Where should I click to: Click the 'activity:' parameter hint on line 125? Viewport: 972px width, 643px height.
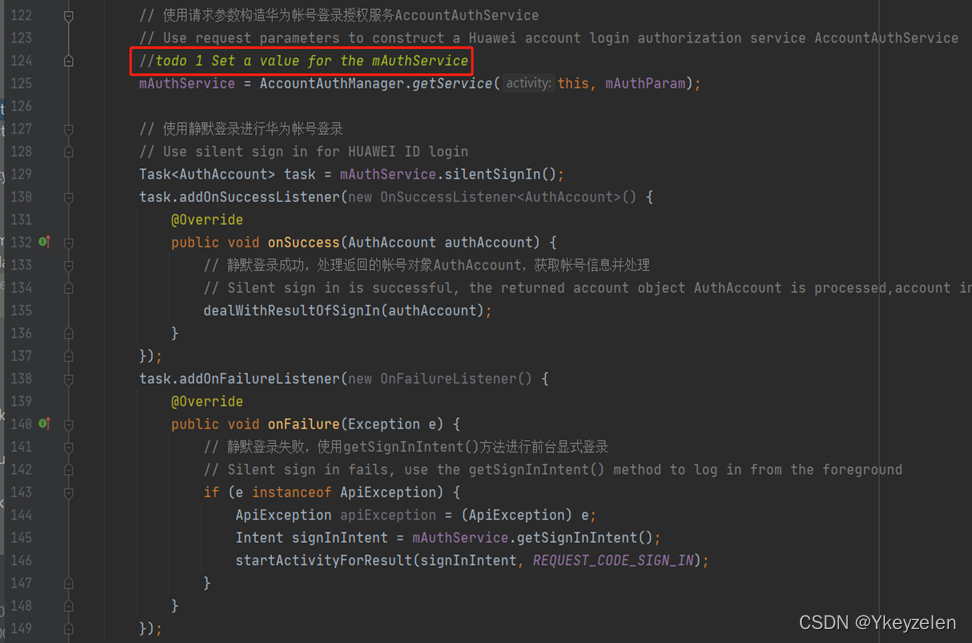(528, 83)
